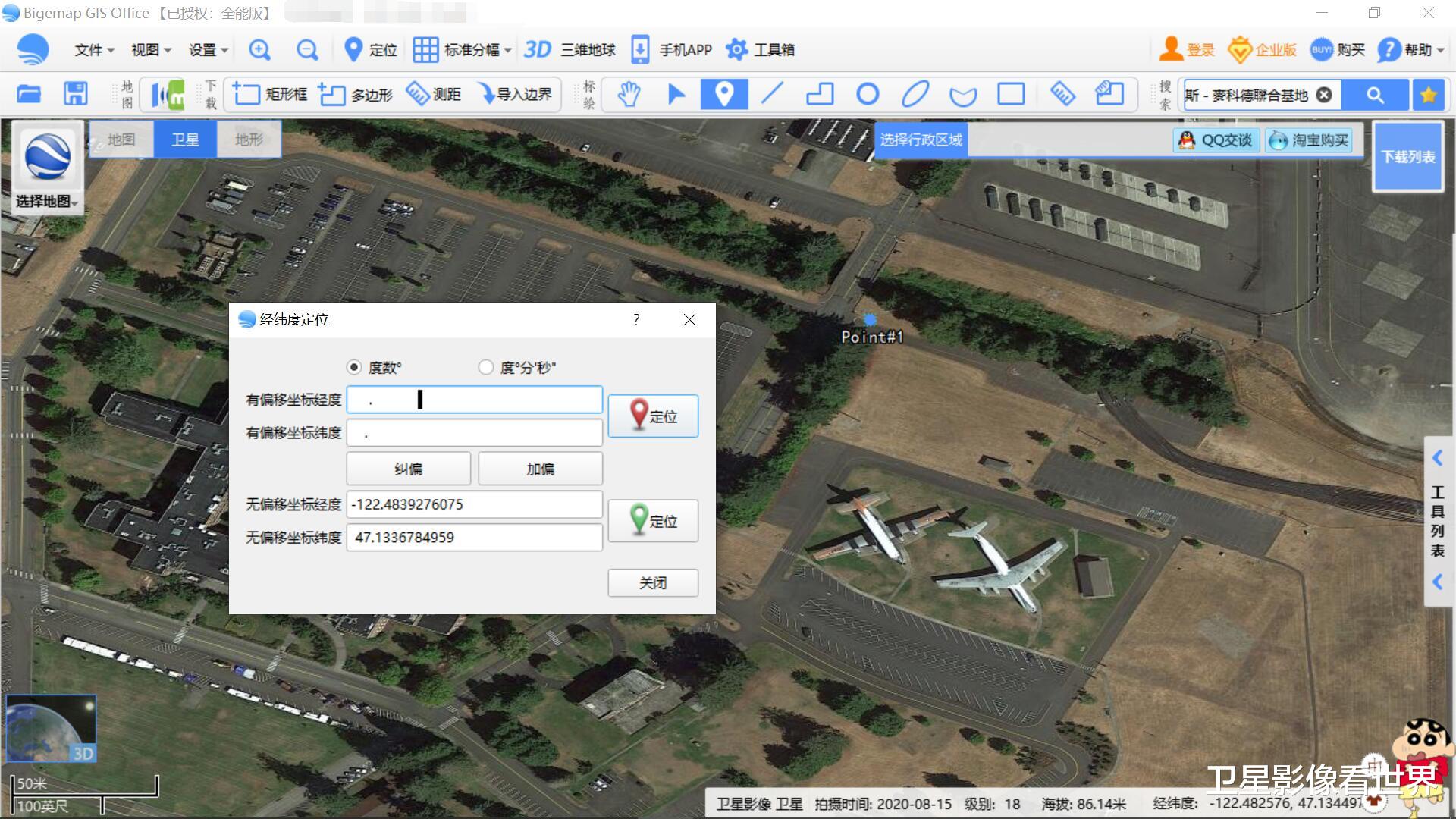Select the ellipse drawing tool
The width and height of the screenshot is (1456, 819).
pyautogui.click(x=915, y=94)
